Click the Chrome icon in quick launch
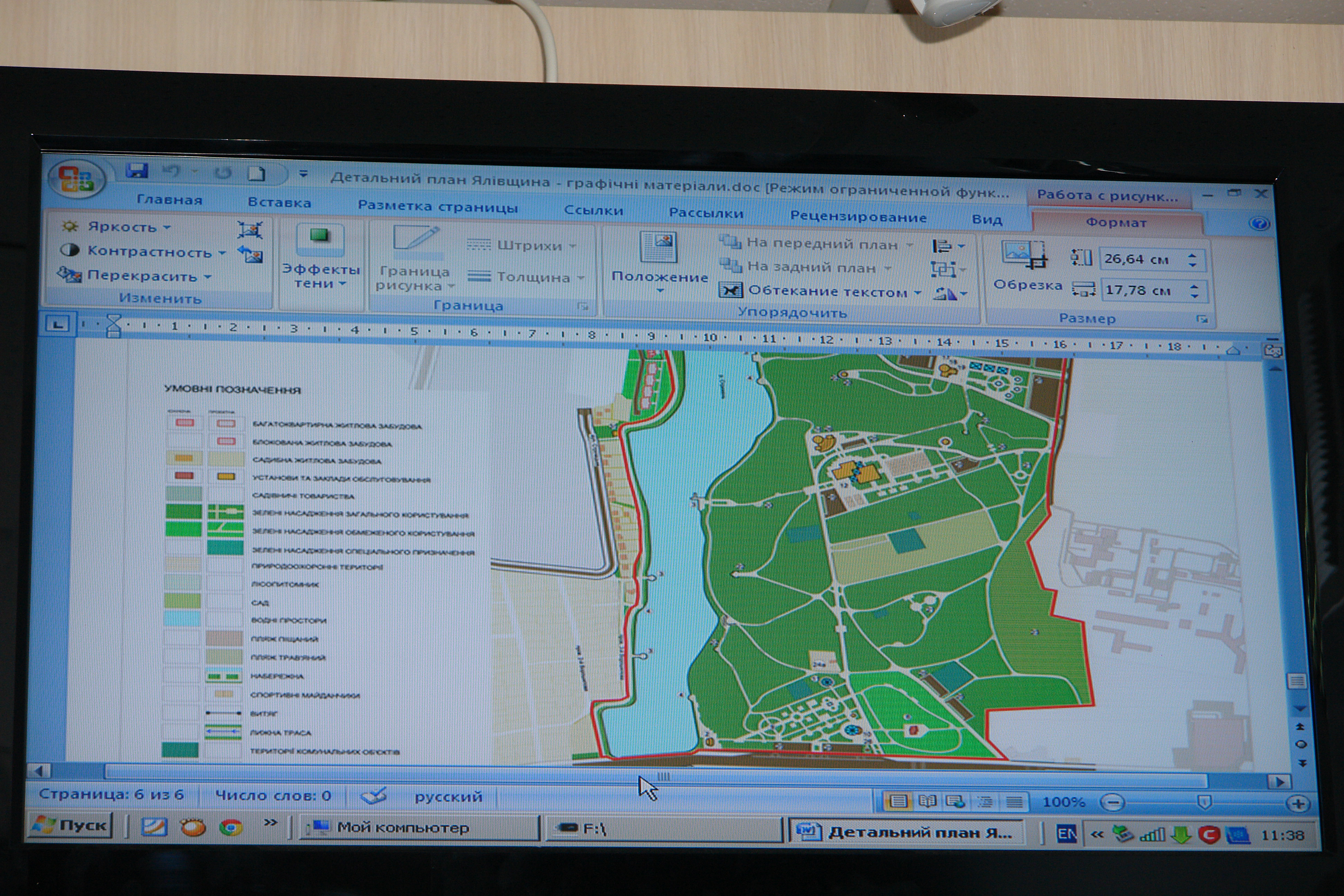 point(231,827)
